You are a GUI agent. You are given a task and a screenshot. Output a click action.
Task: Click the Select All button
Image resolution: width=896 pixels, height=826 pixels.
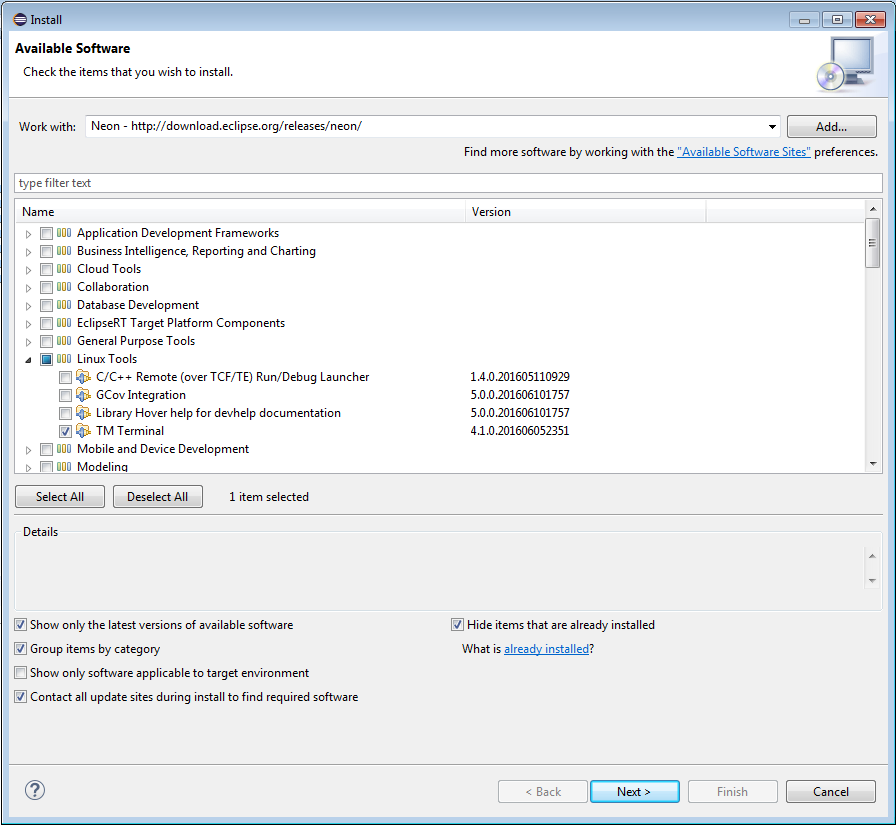point(60,497)
